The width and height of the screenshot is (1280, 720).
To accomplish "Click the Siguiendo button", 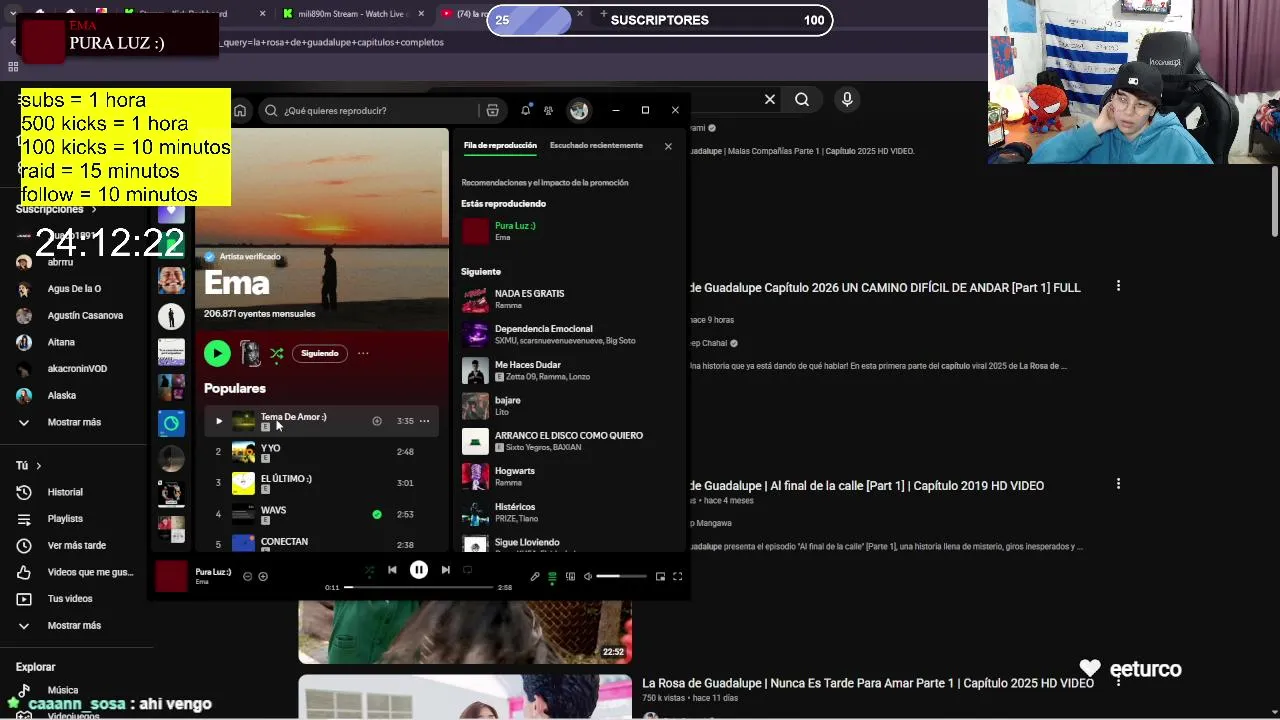I will coord(320,353).
